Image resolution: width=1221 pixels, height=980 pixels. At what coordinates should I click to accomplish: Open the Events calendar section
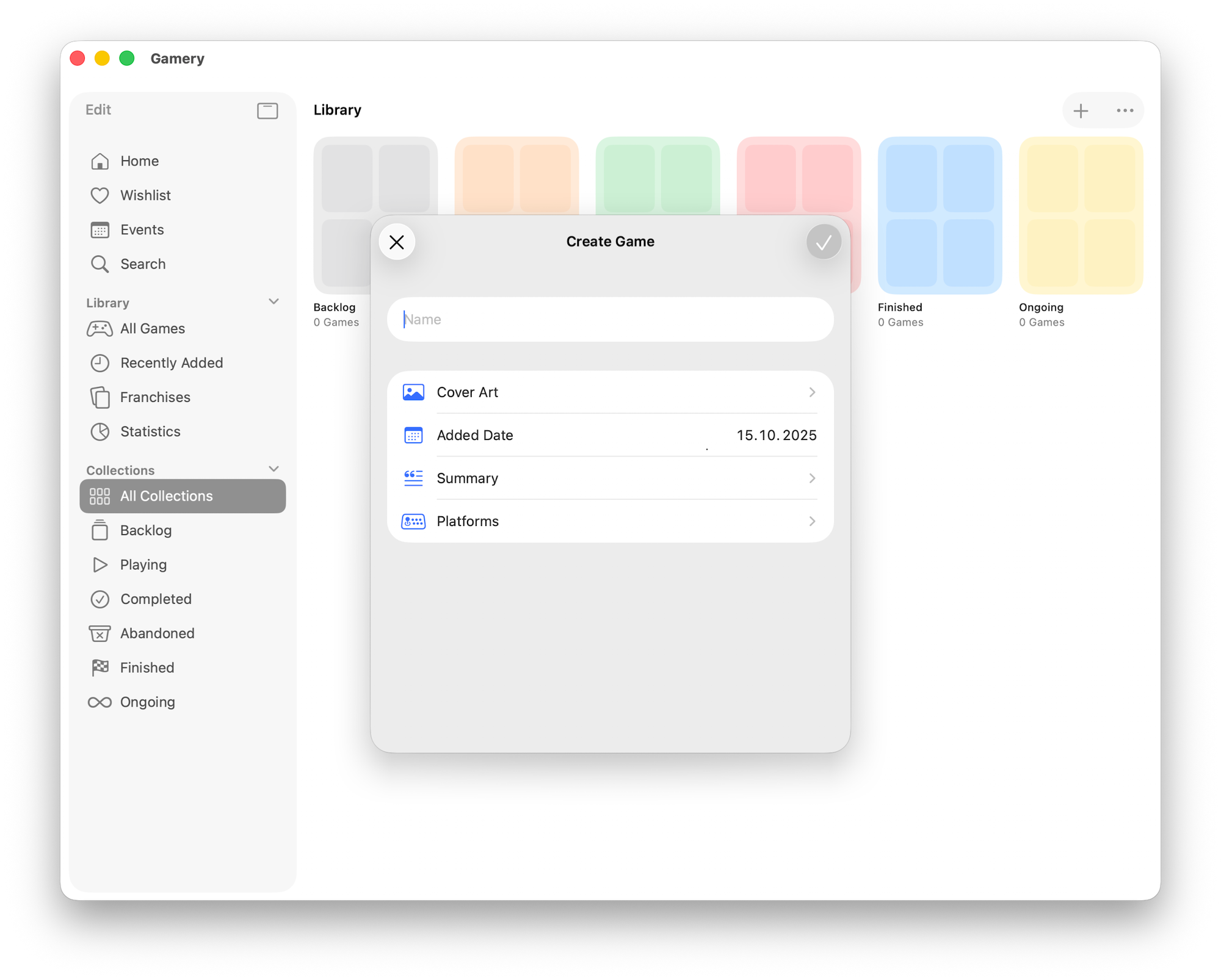(142, 230)
